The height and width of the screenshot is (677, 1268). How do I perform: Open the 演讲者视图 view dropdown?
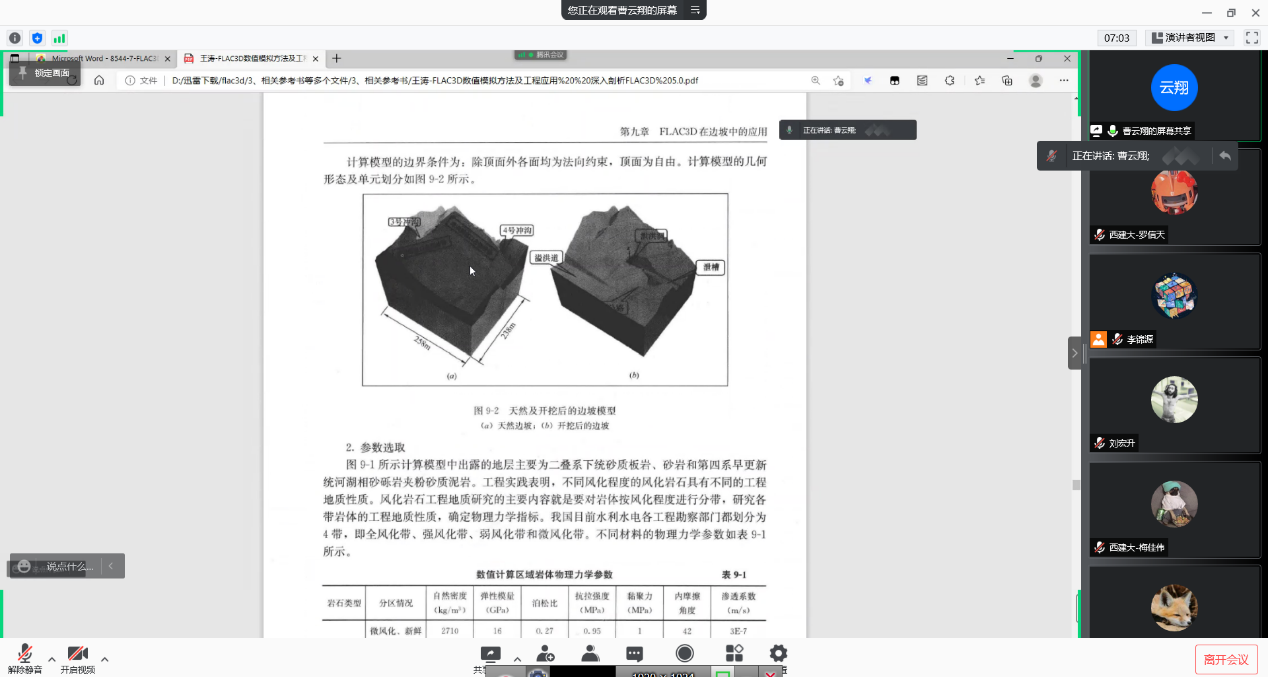pos(1190,37)
